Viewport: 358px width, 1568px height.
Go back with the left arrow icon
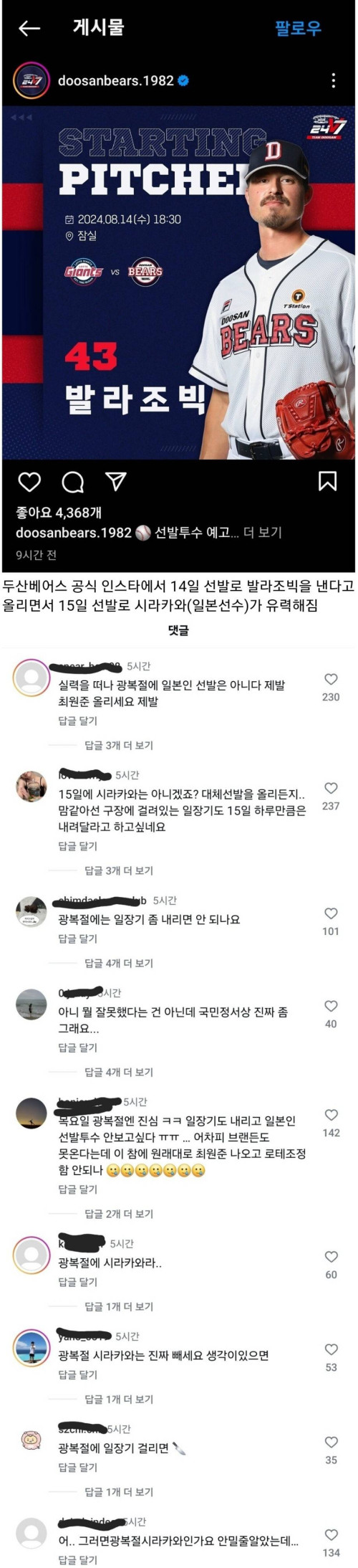coord(29,28)
